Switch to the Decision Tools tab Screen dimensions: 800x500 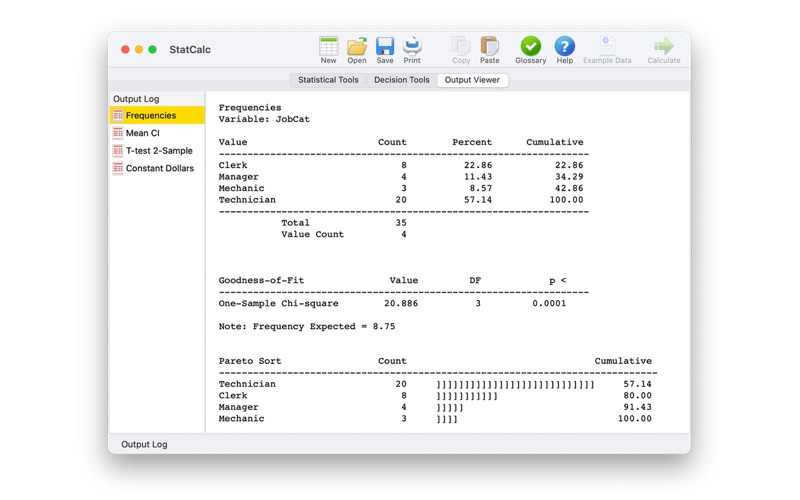click(402, 80)
